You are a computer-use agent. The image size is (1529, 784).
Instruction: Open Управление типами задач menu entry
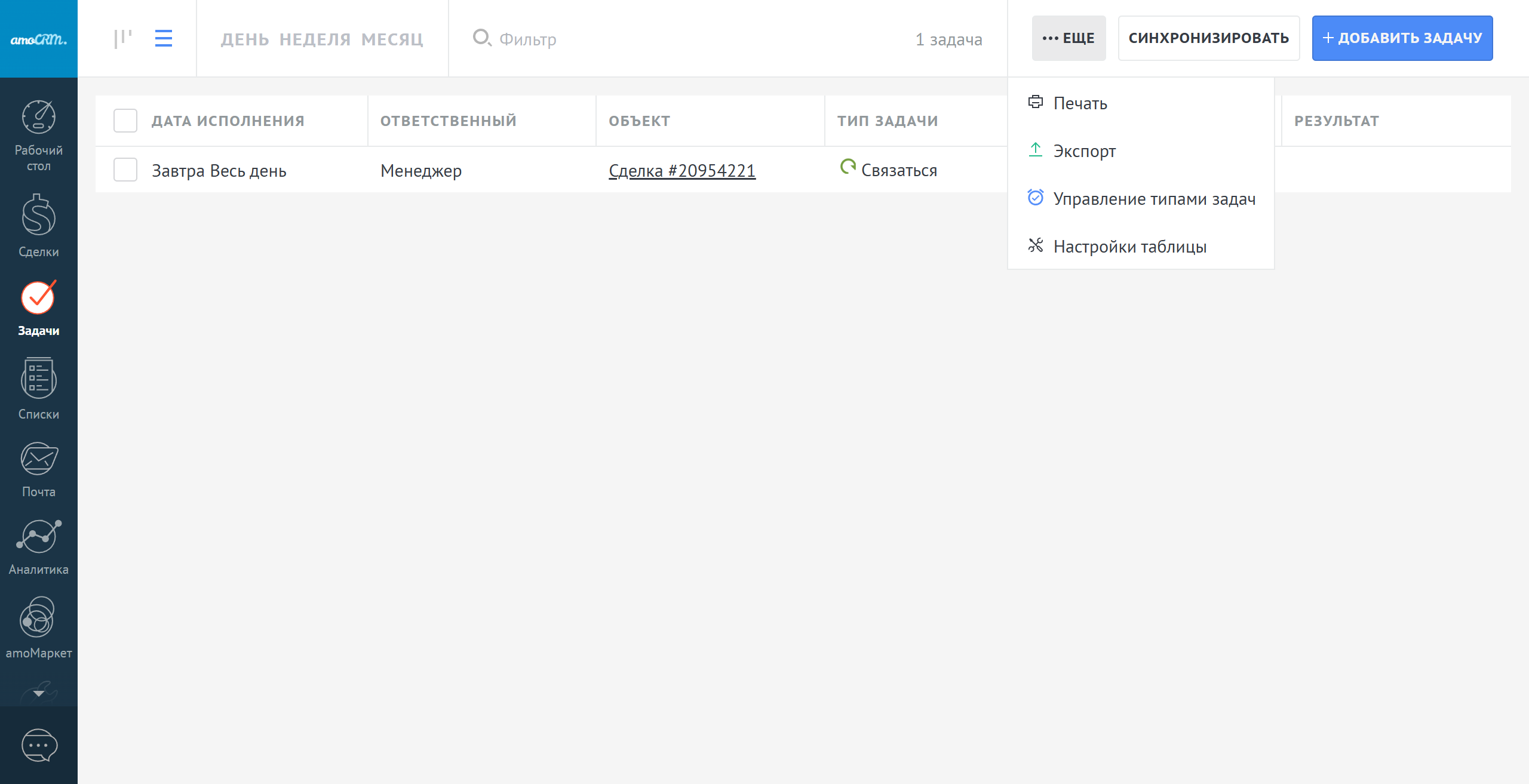pyautogui.click(x=1154, y=199)
